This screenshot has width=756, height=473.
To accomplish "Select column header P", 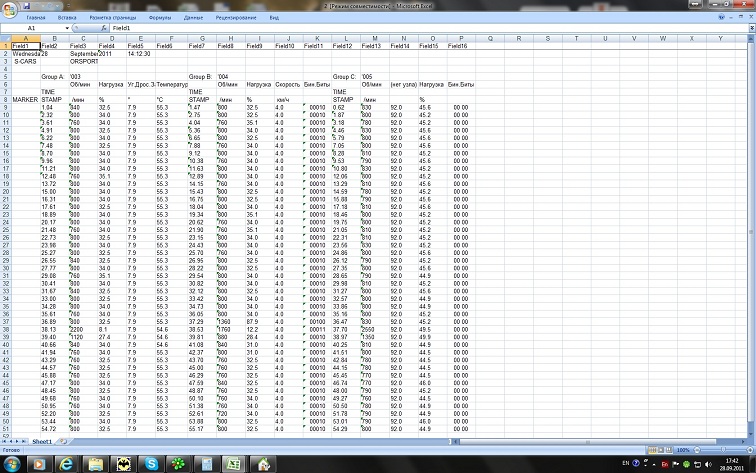I will tap(461, 38).
